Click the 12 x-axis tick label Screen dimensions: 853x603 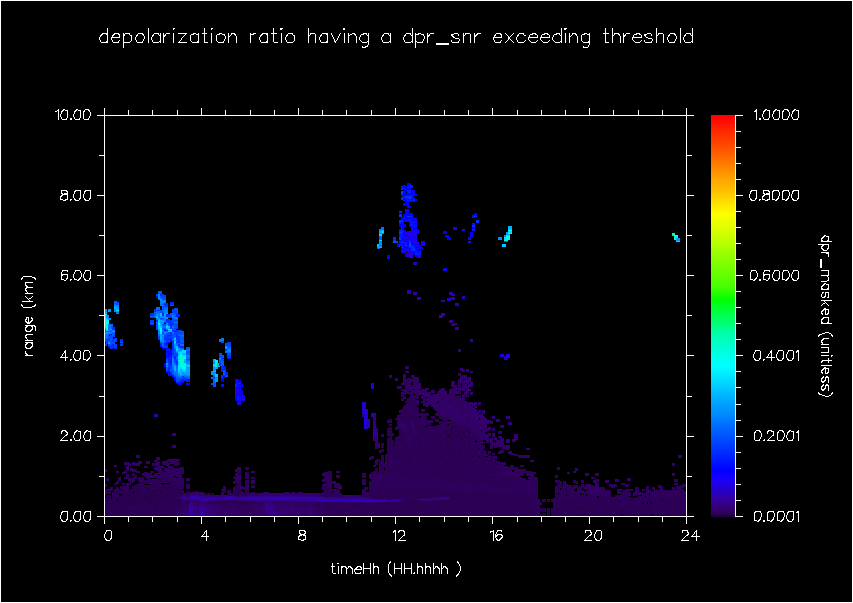(399, 536)
